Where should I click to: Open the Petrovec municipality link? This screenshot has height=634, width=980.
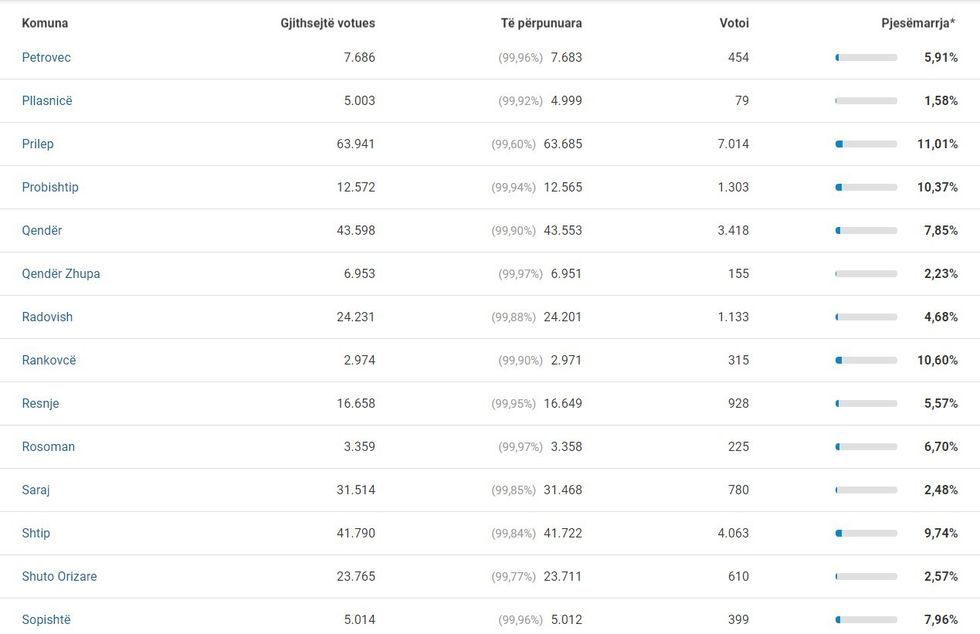(46, 58)
